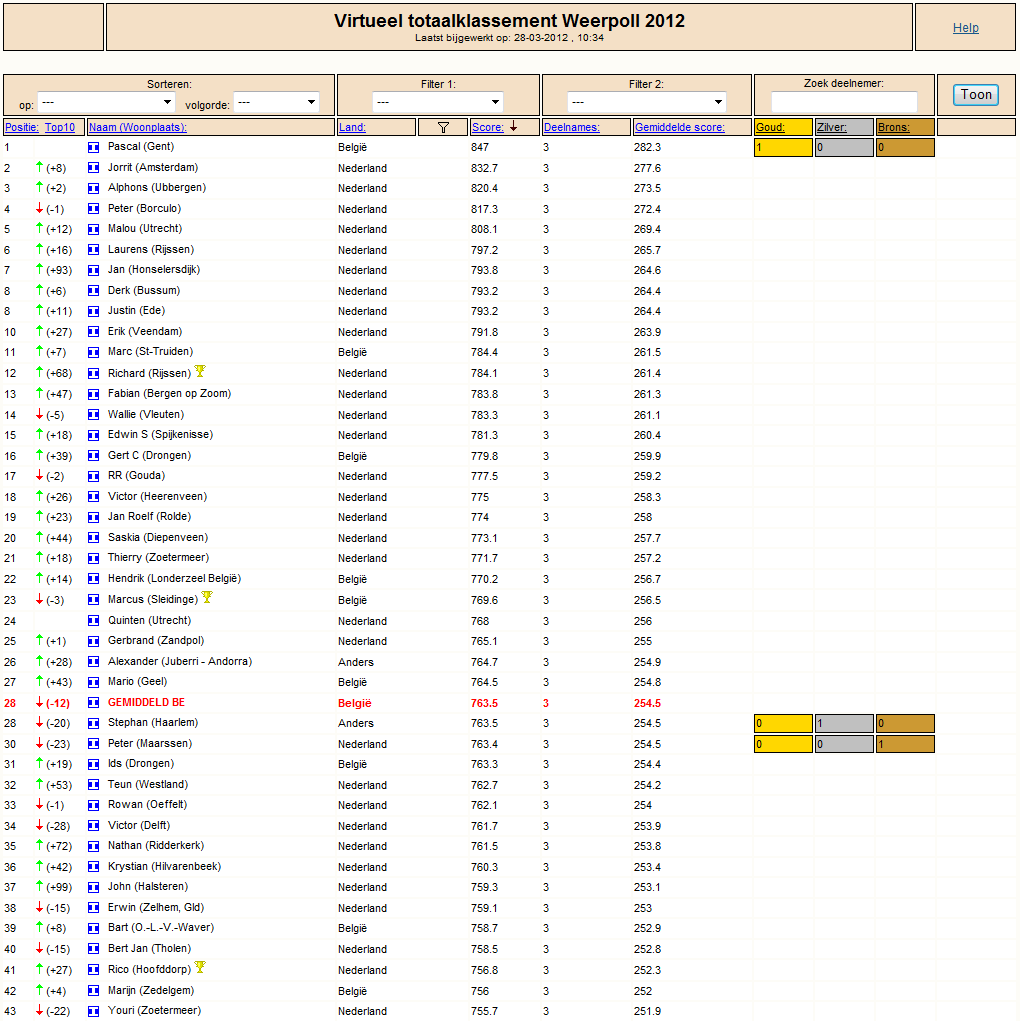This screenshot has width=1020, height=1021.
Task: Open the 'op' sorting dropdown
Action: [x=106, y=102]
